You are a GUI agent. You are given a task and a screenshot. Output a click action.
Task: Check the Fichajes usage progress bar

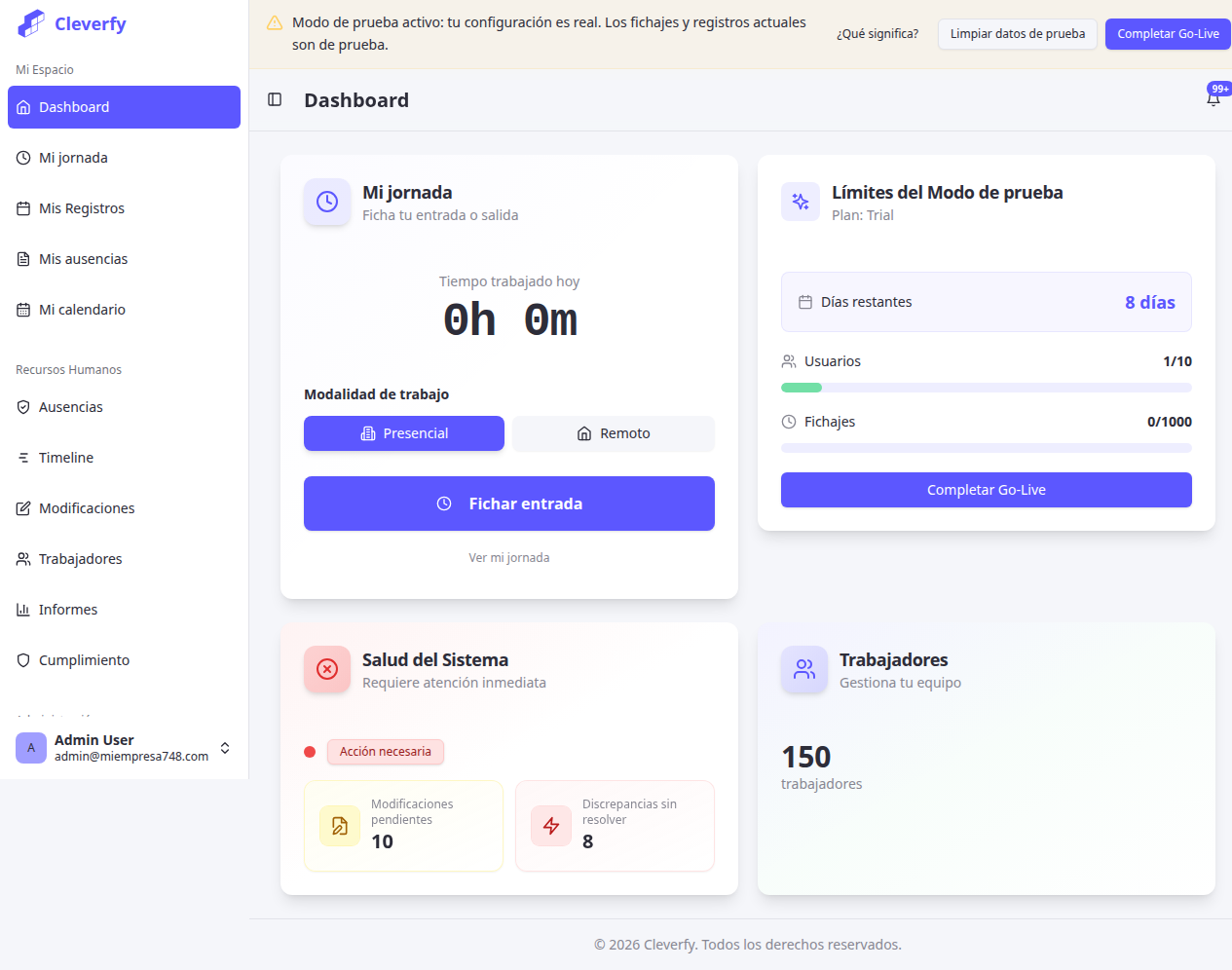pos(986,448)
